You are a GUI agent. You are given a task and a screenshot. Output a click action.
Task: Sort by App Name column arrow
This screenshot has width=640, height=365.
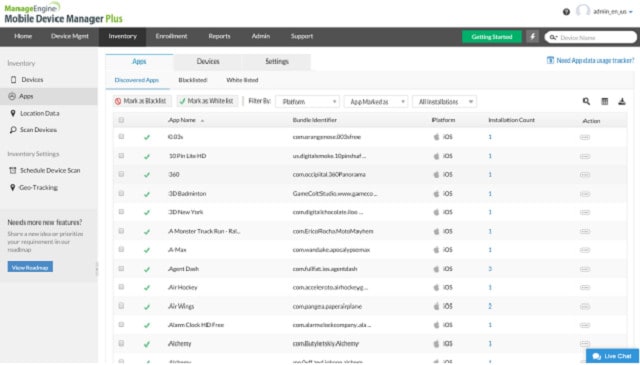(x=202, y=121)
